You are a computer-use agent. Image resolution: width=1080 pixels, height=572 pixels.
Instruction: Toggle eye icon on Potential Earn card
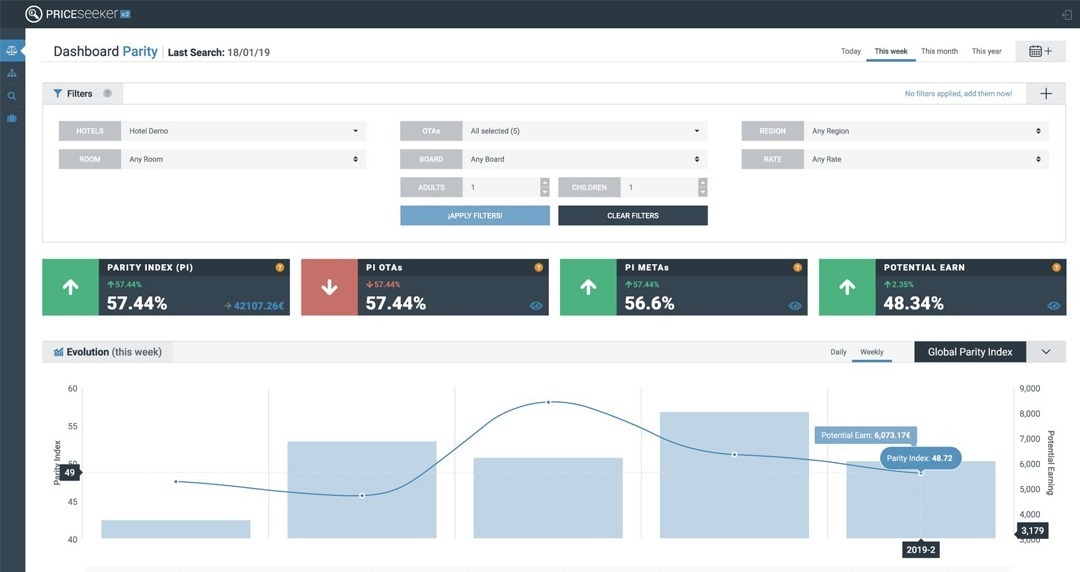tap(1054, 306)
